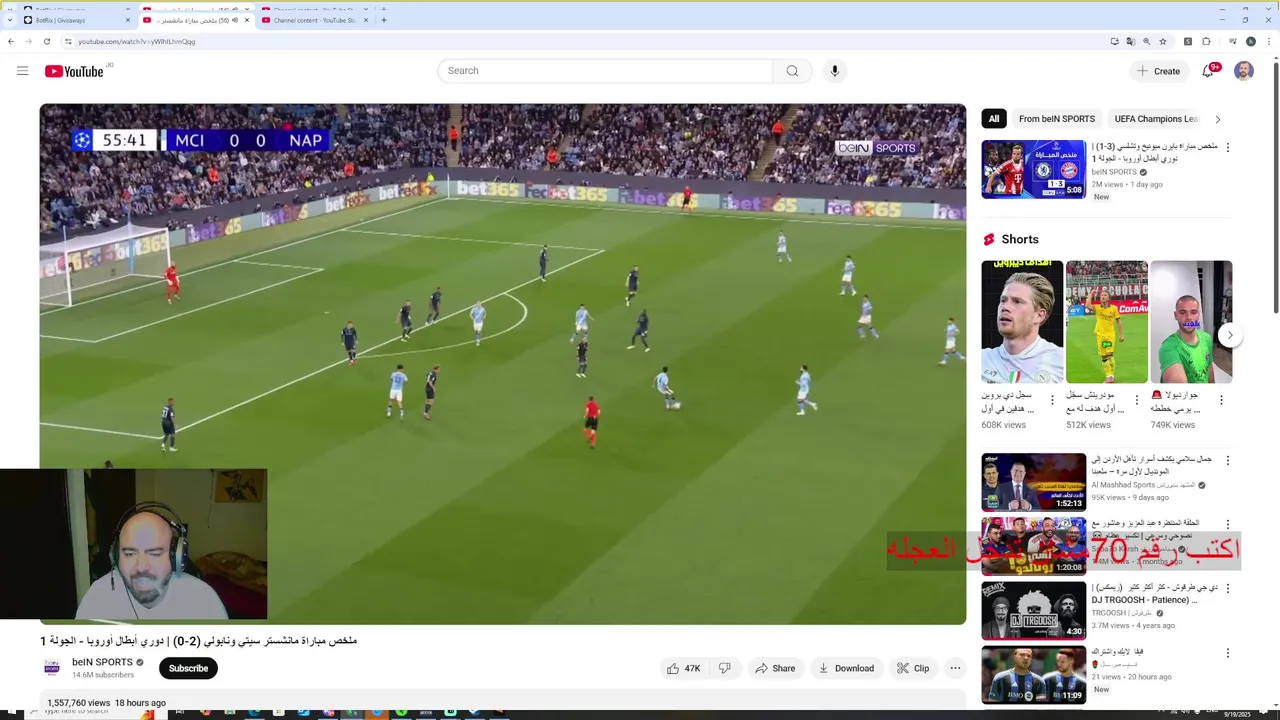Open options for DJ TRGOOSH video
Image resolution: width=1280 pixels, height=720 pixels.
tap(1228, 588)
